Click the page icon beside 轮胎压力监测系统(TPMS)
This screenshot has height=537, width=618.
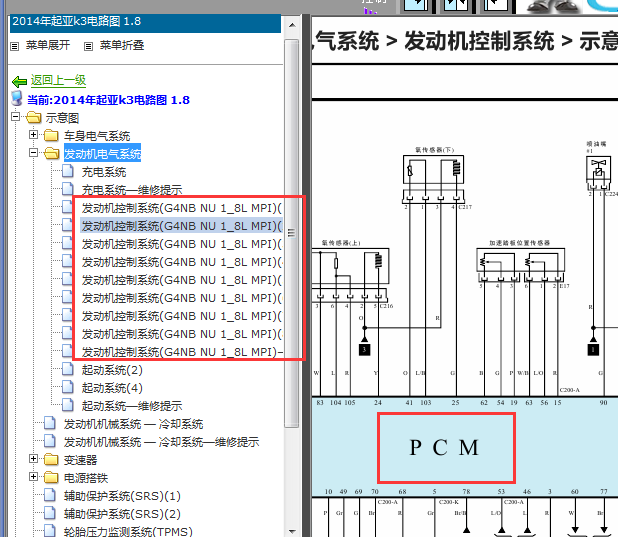coord(50,531)
